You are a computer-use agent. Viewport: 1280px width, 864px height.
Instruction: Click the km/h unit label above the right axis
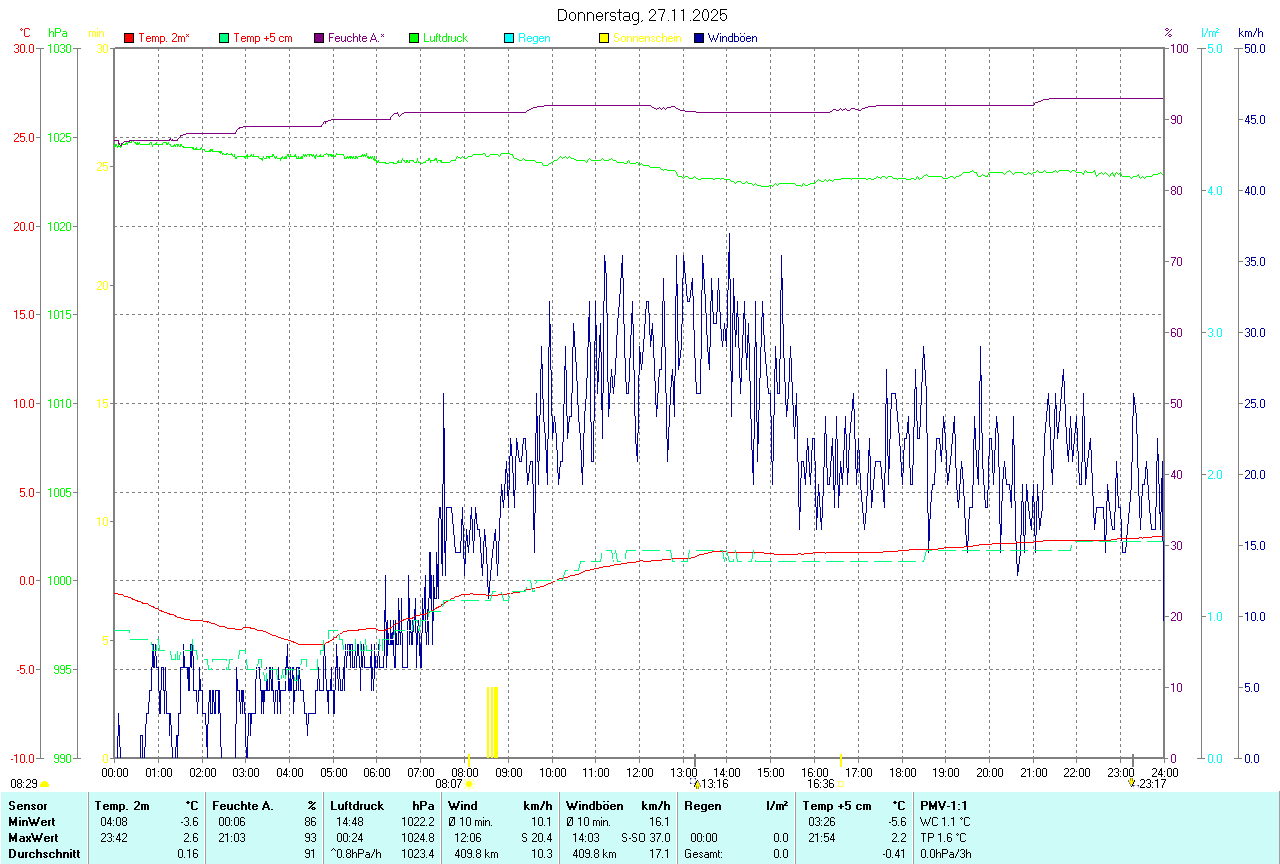pyautogui.click(x=1250, y=33)
